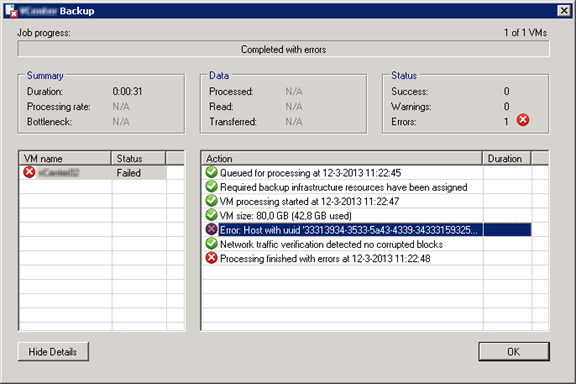Click the check icon beside VM size row
This screenshot has height=384, width=576.
pyautogui.click(x=212, y=215)
